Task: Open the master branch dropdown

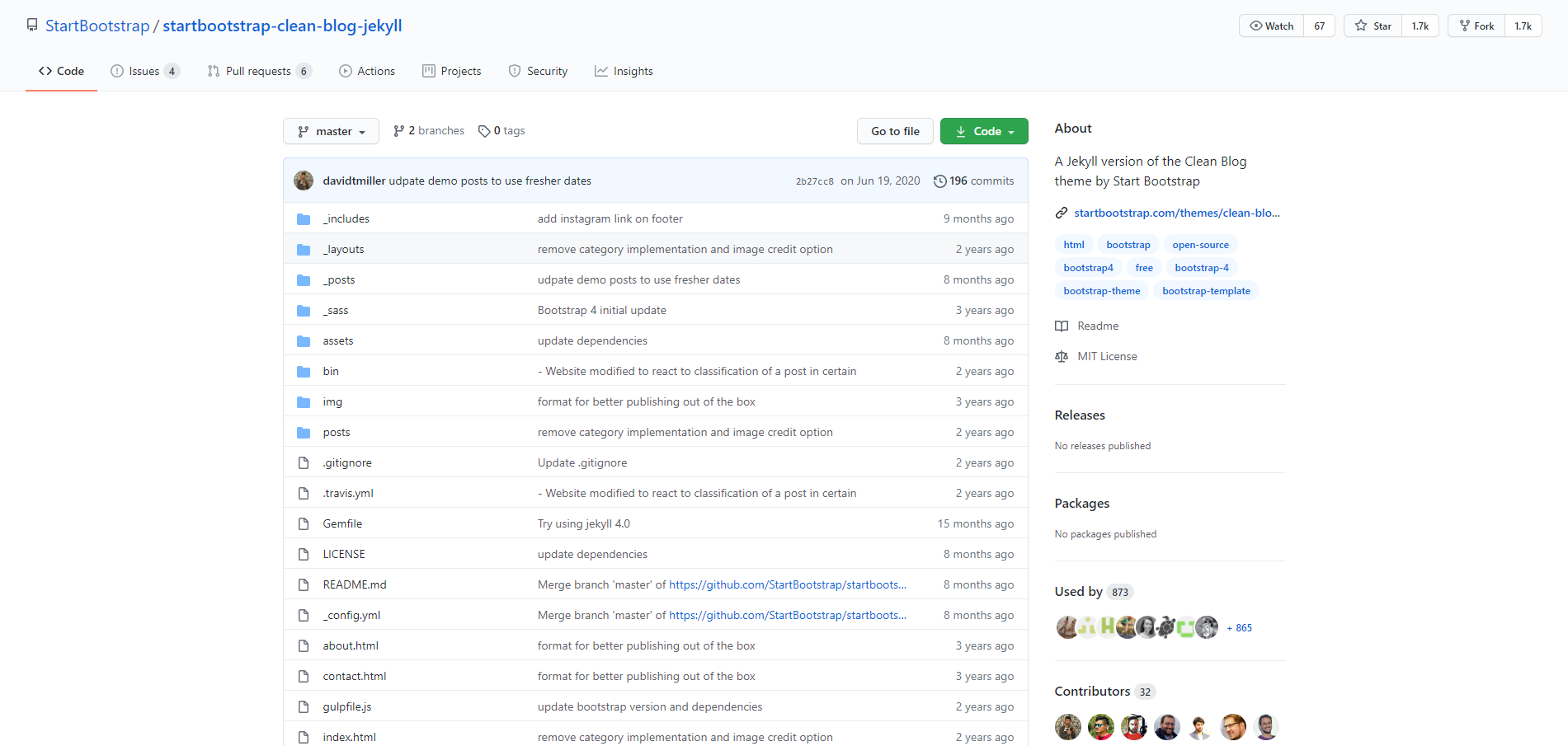Action: pos(331,131)
